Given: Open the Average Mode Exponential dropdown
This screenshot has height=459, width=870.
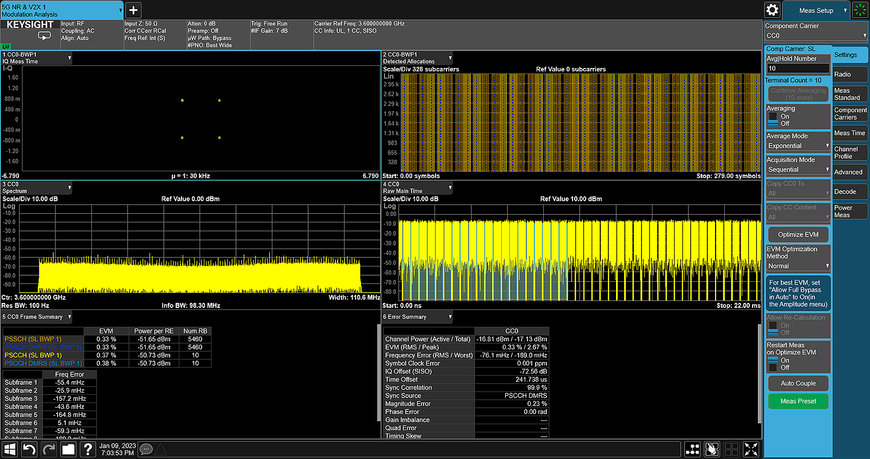Looking at the screenshot, I should pyautogui.click(x=798, y=145).
